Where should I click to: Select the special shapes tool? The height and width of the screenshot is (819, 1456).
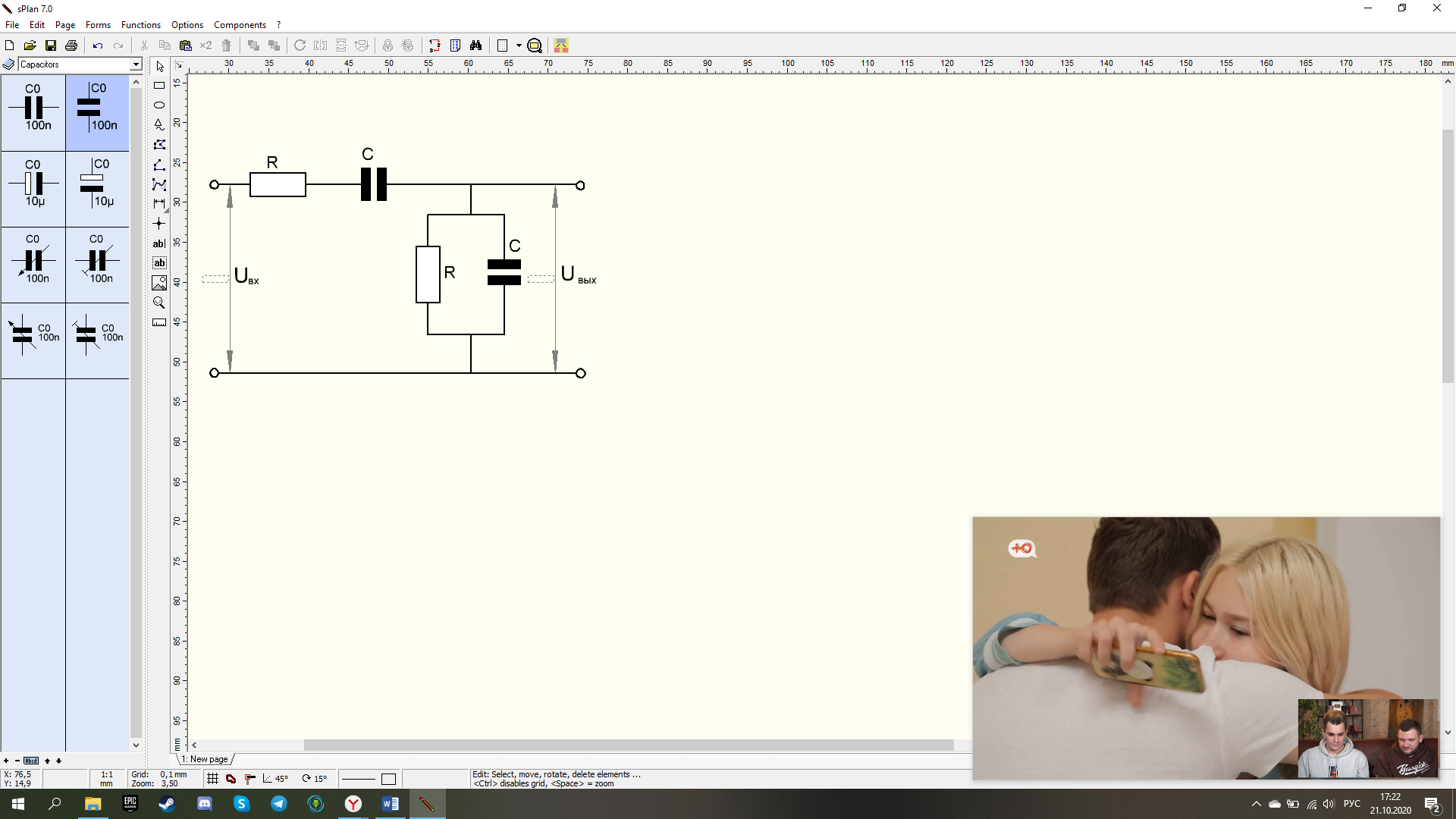click(159, 125)
